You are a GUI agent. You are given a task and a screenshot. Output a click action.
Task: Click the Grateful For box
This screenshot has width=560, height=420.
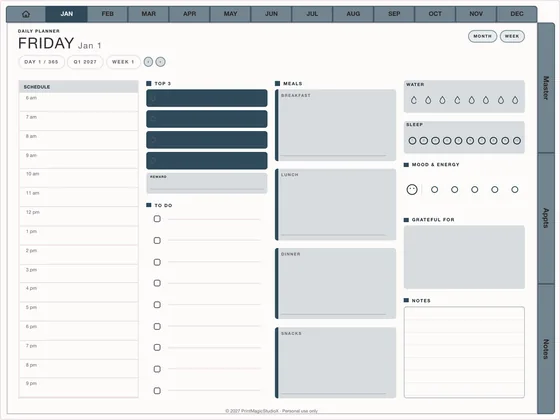pyautogui.click(x=464, y=257)
